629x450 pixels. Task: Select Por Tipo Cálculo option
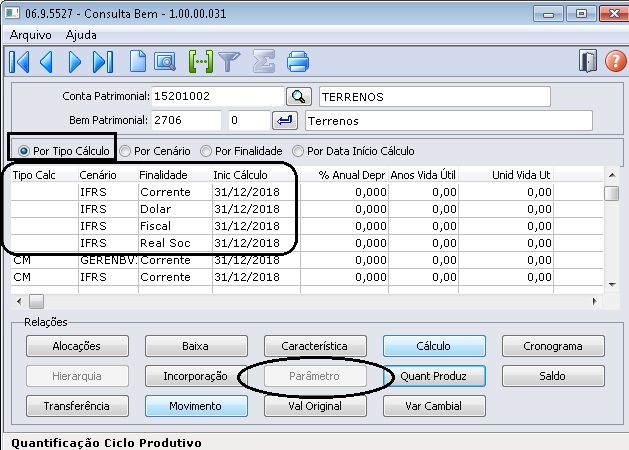pos(64,151)
